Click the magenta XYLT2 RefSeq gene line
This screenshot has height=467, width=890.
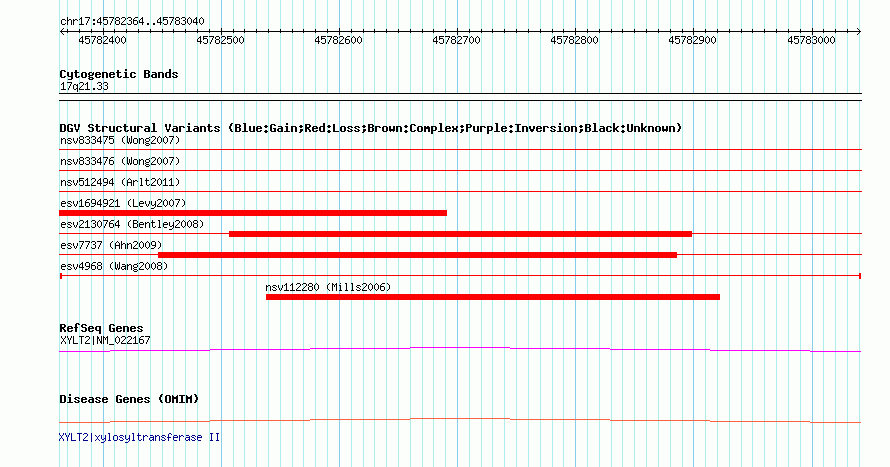click(460, 350)
